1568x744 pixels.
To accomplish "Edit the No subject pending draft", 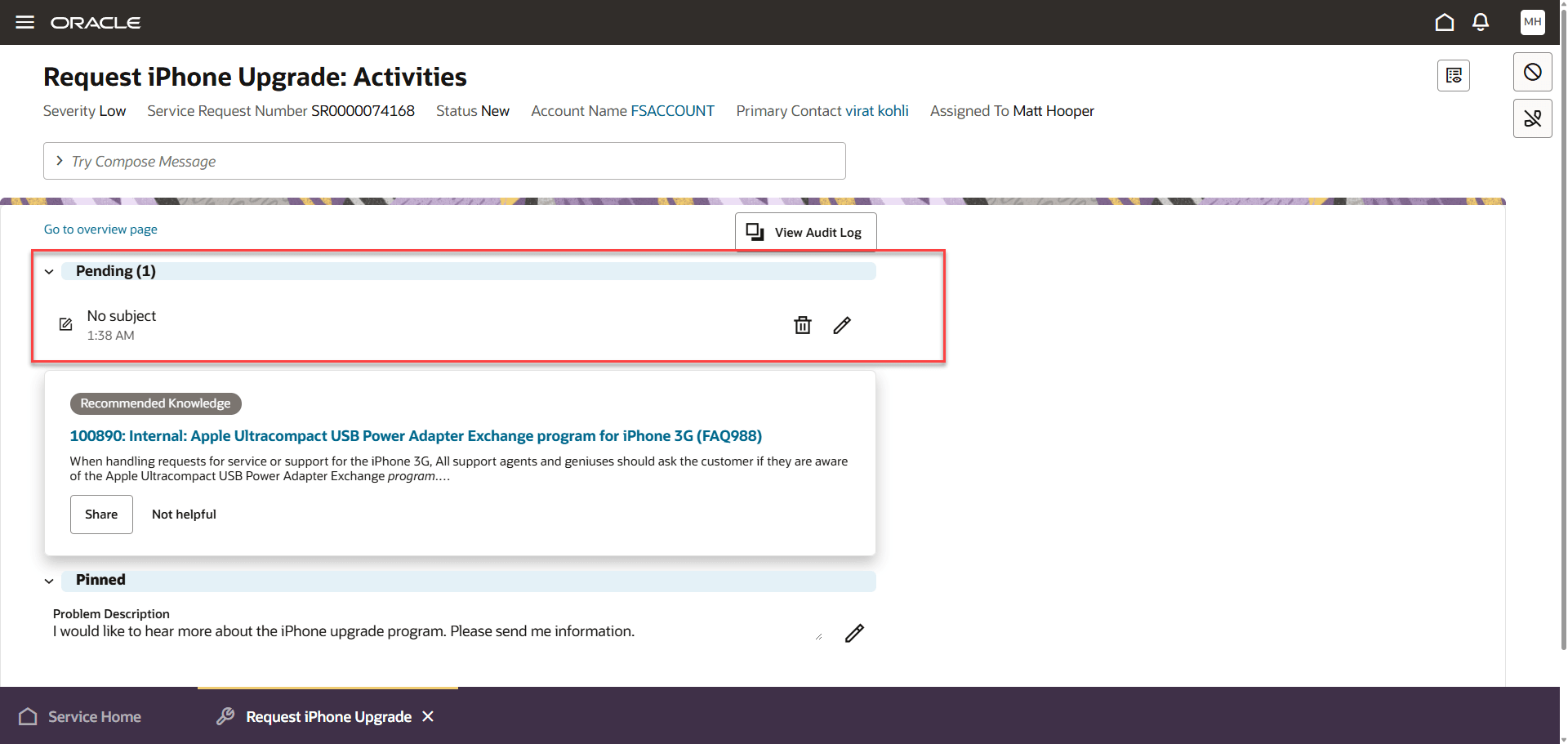I will [x=842, y=325].
